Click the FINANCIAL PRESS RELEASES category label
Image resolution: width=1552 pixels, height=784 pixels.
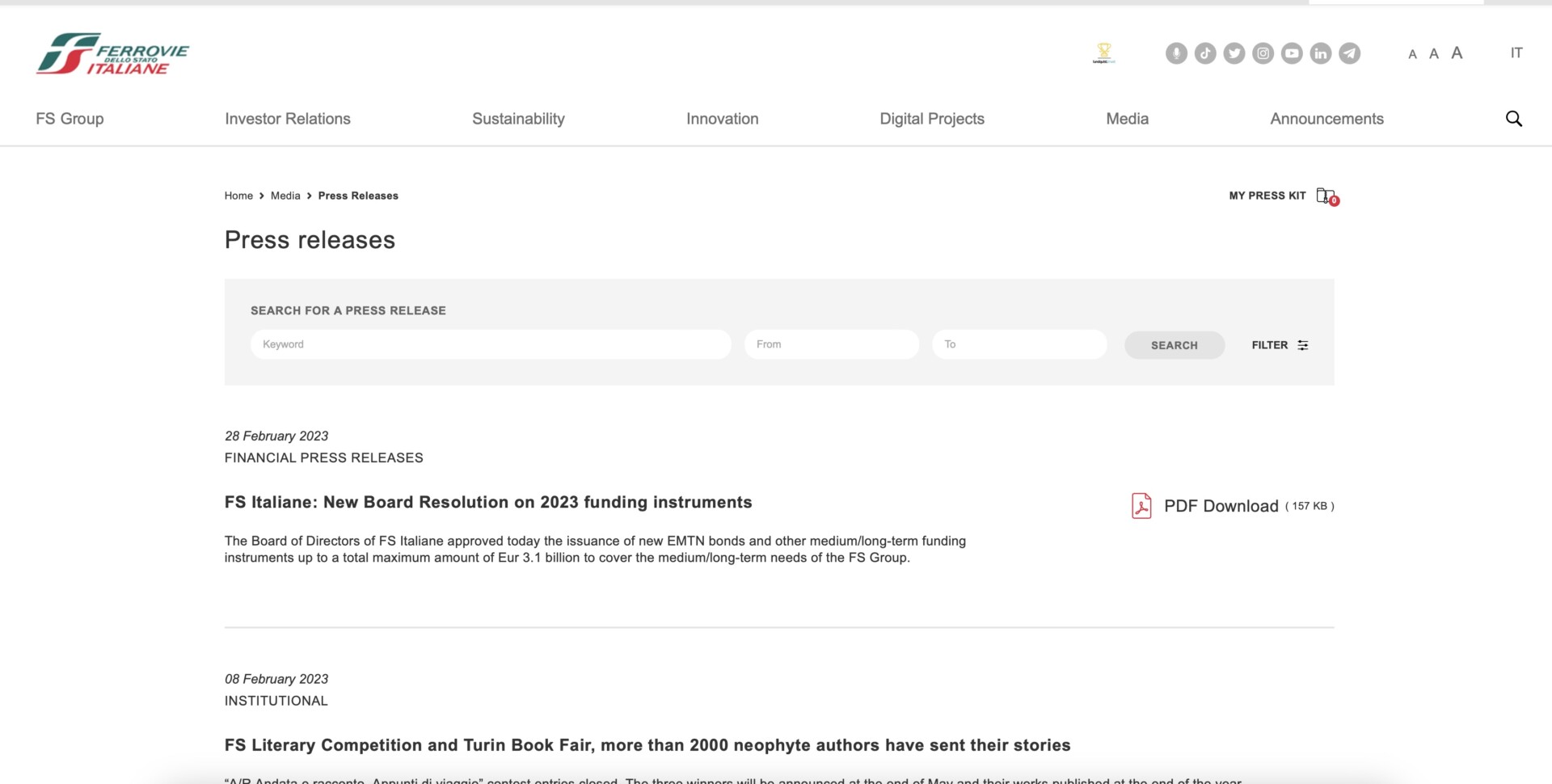click(x=324, y=457)
